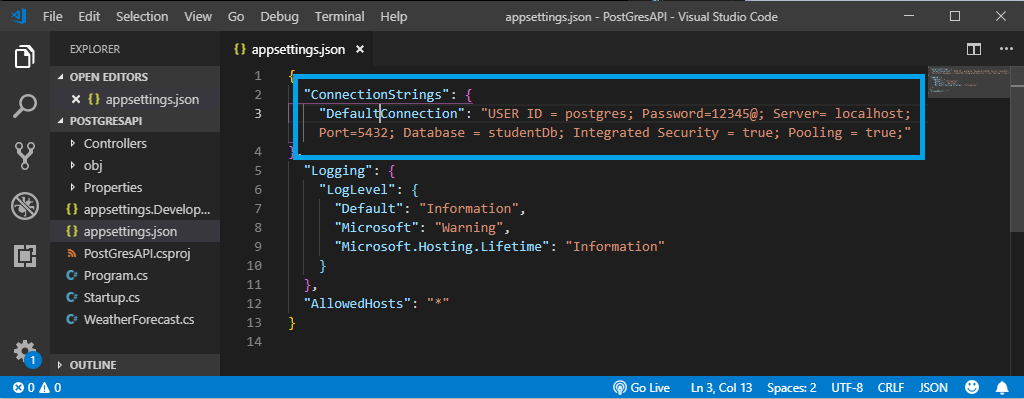1024x399 pixels.
Task: Split the editor with the layout icon
Action: pyautogui.click(x=974, y=49)
